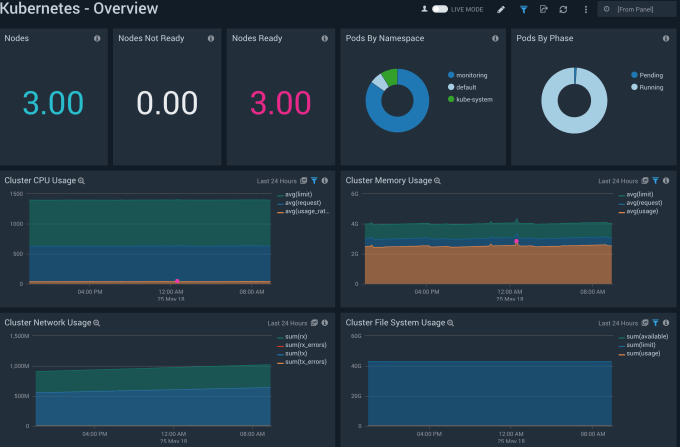Viewport: 680px width, 447px height.
Task: Click the share dashboard icon
Action: click(x=543, y=9)
